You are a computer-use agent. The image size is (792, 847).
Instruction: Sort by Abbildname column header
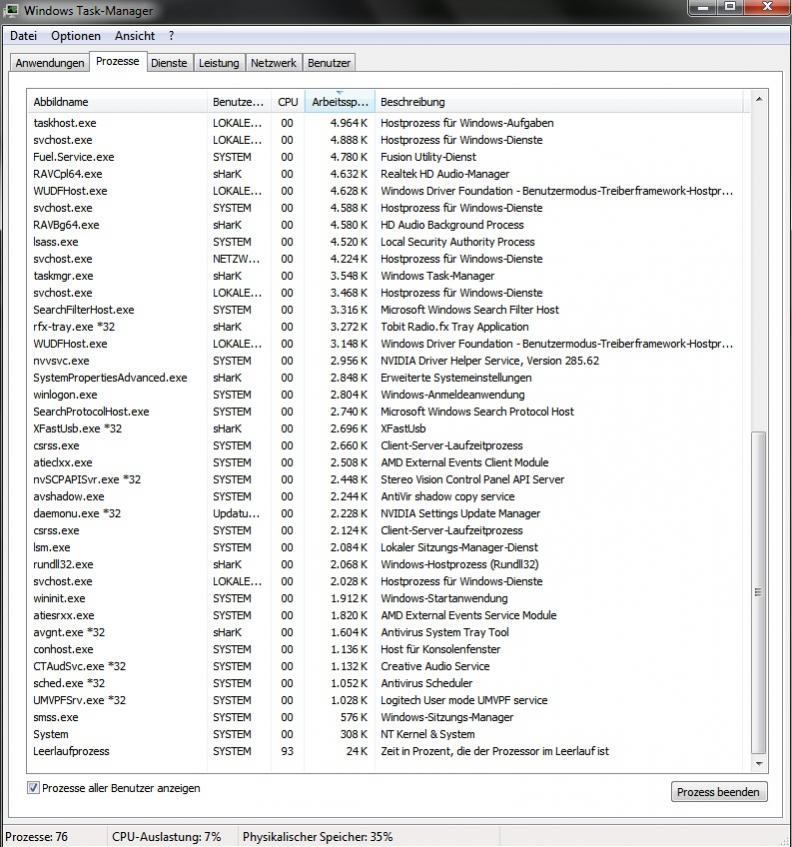click(117, 102)
